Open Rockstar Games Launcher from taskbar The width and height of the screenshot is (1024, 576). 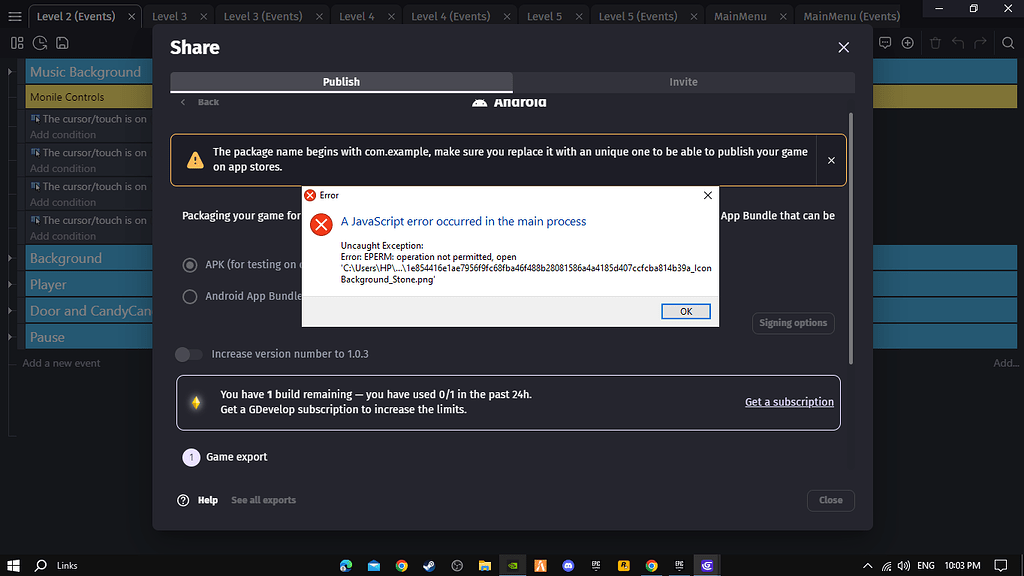click(624, 566)
